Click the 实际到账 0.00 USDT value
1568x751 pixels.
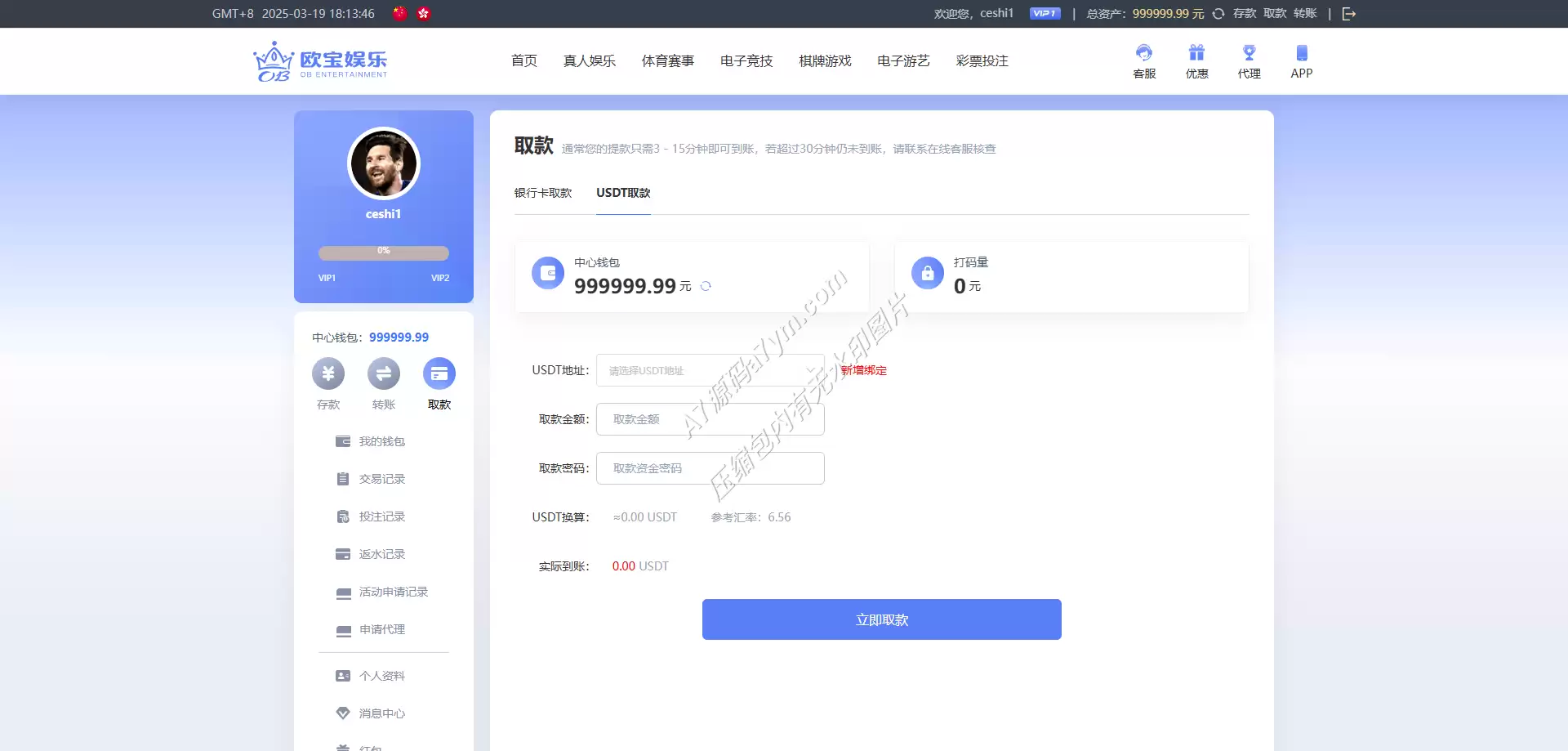[640, 566]
